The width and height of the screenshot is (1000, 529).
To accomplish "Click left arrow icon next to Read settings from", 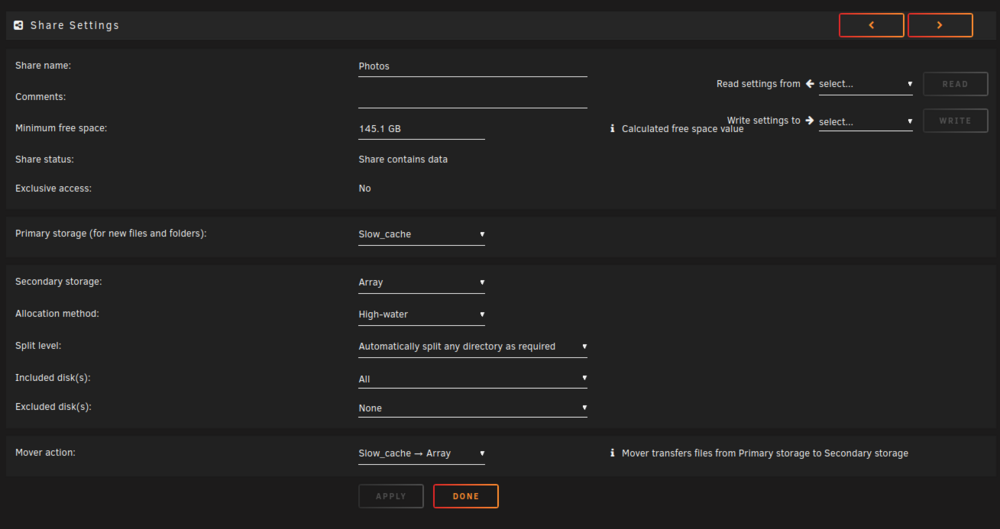I will pos(810,84).
